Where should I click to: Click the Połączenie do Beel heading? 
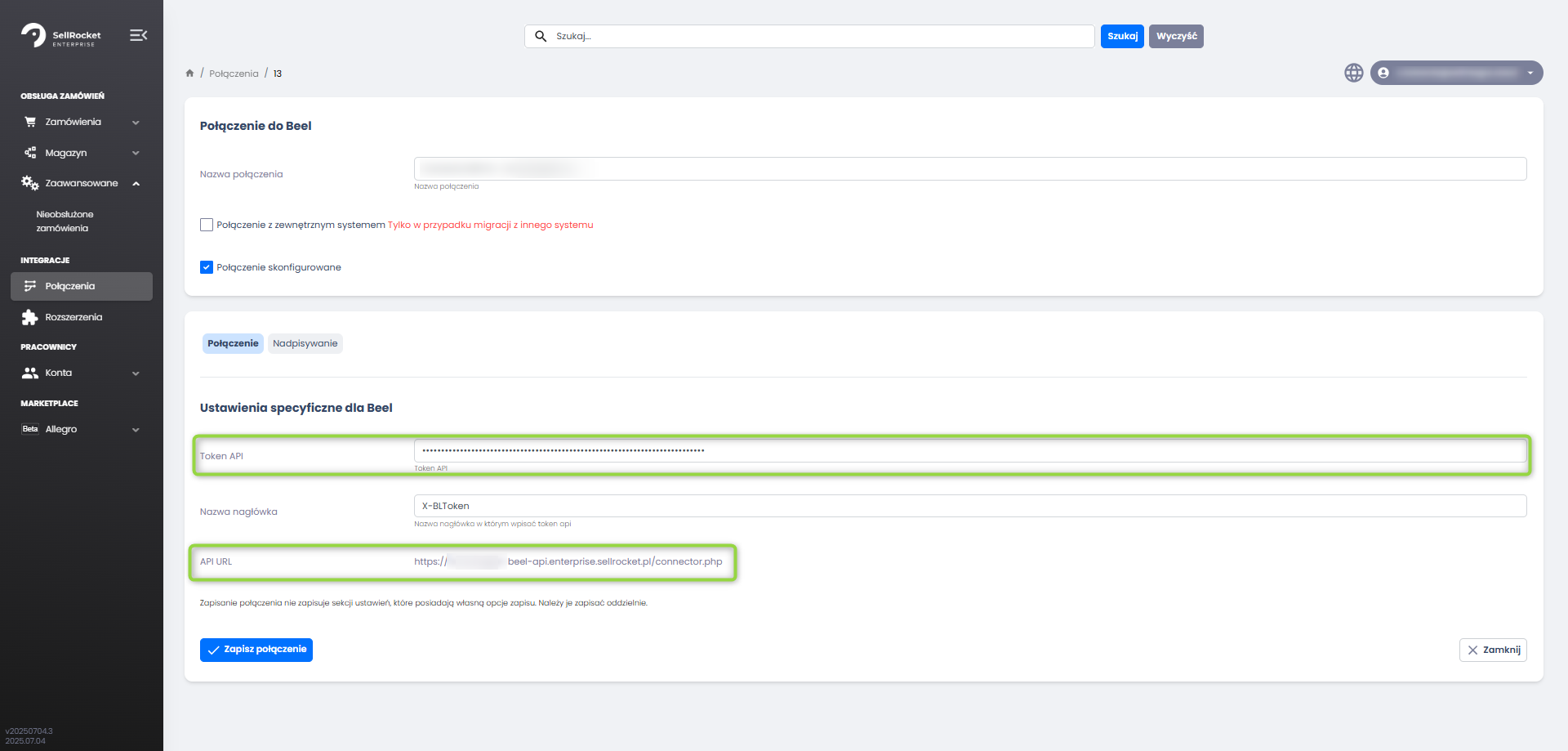point(256,126)
